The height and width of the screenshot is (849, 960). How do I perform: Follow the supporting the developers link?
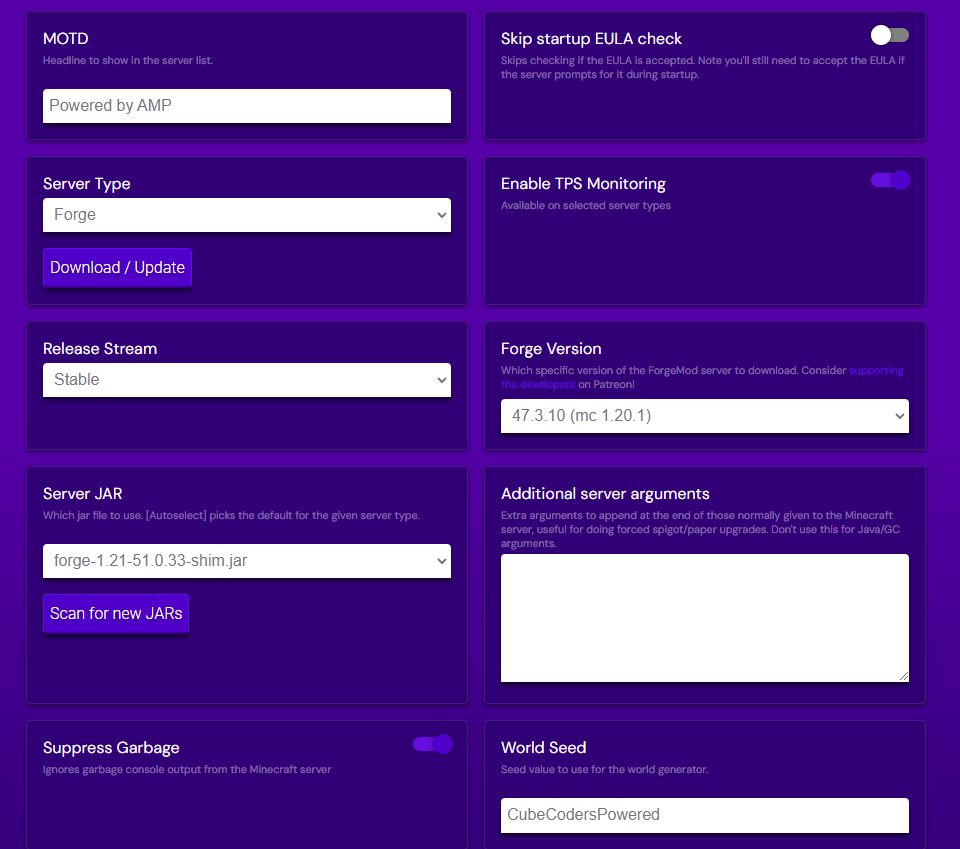876,371
